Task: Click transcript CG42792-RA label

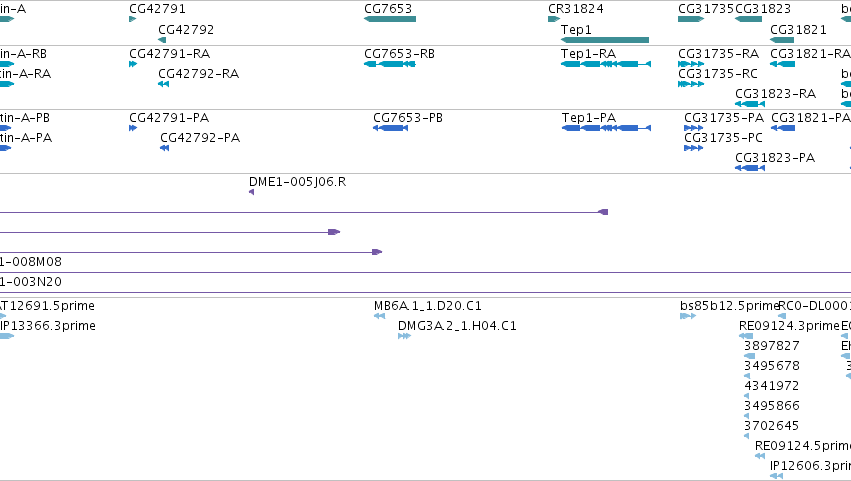Action: [x=199, y=74]
